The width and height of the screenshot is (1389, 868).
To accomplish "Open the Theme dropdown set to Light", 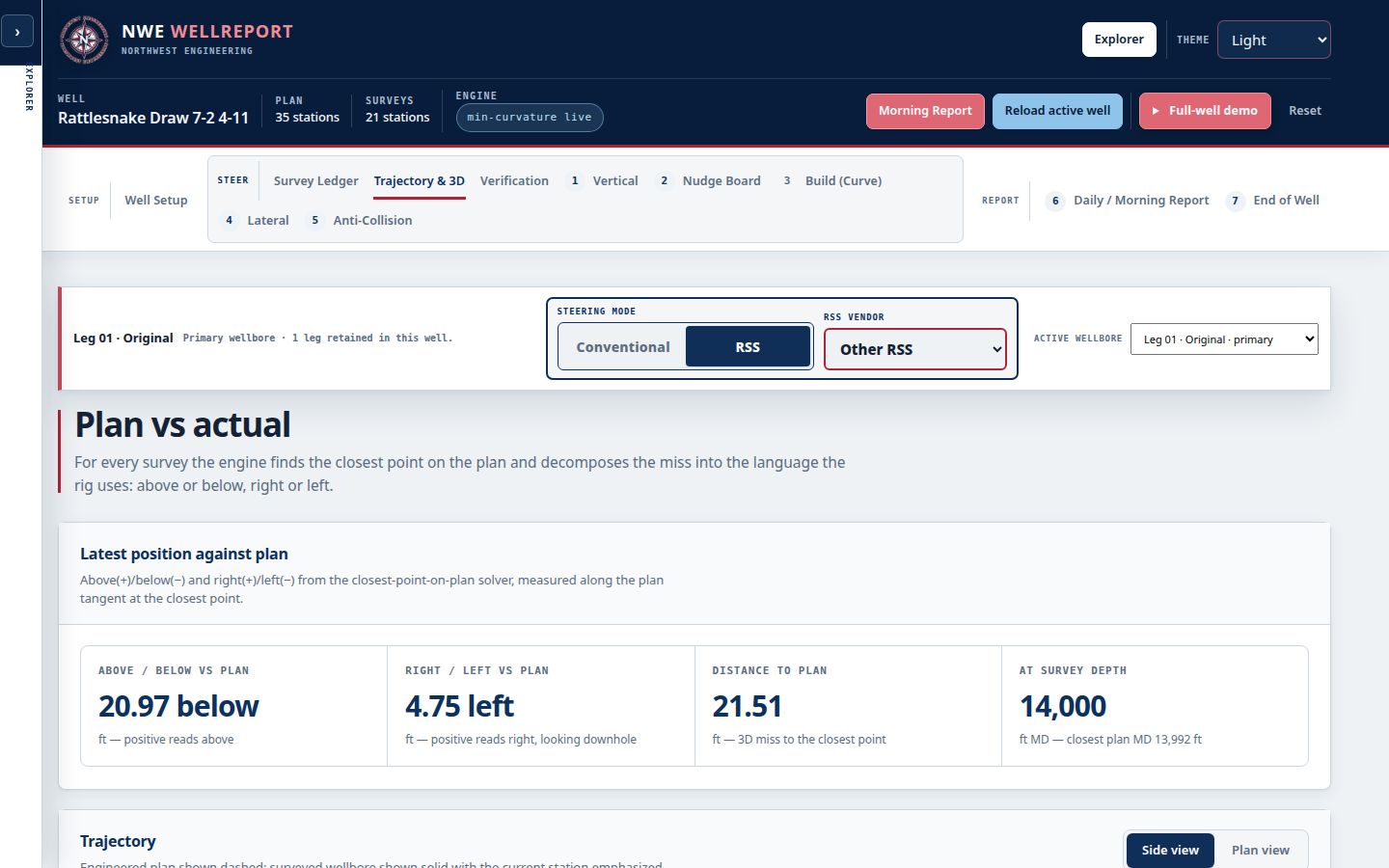I will 1274,40.
